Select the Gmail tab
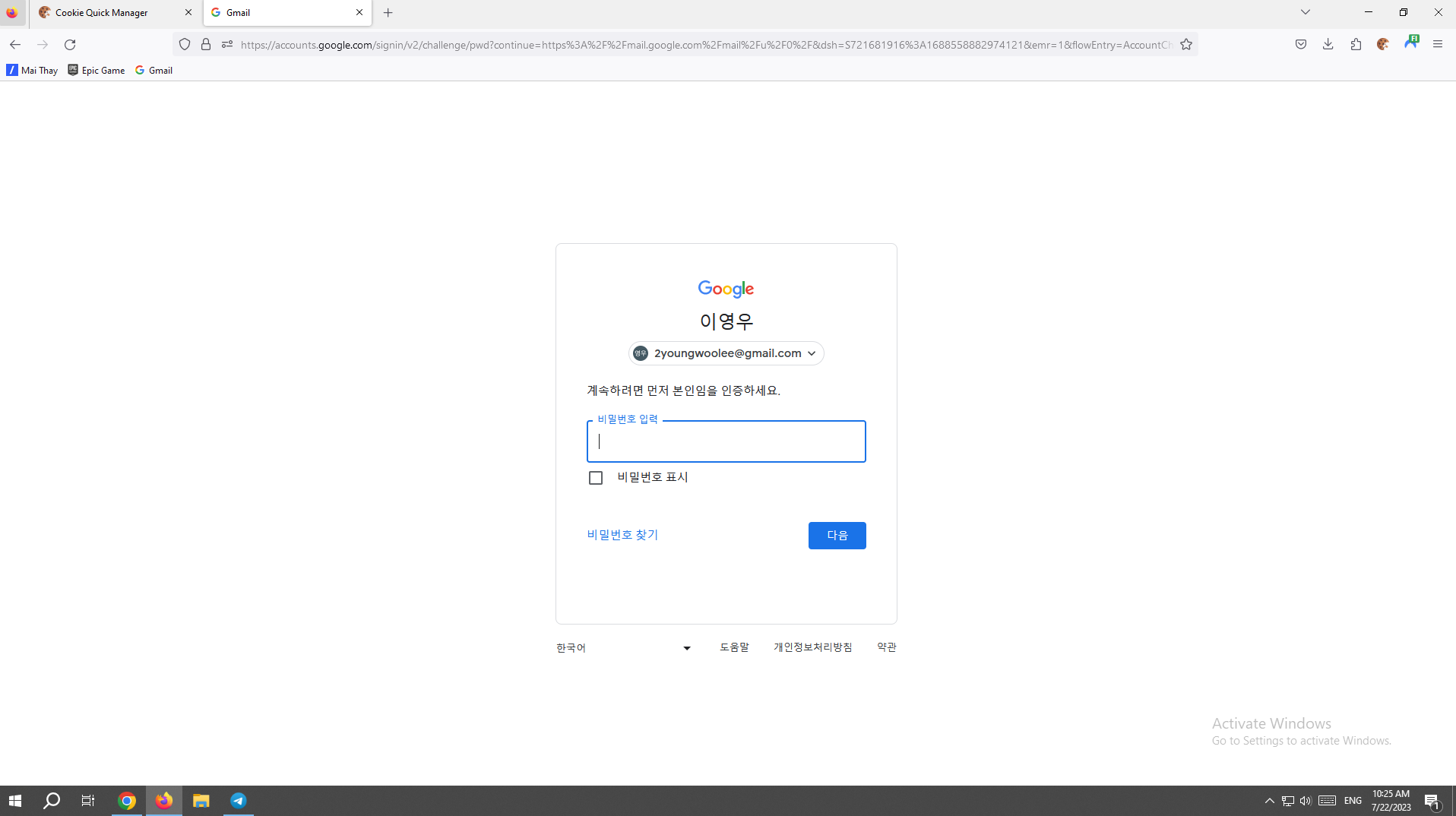This screenshot has width=1456, height=816. tap(287, 13)
